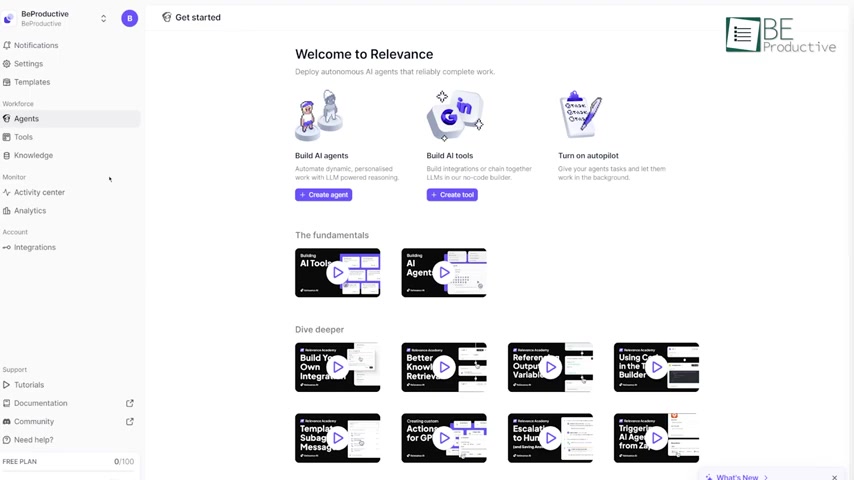Click the Templates icon in sidebar

pyautogui.click(x=7, y=82)
